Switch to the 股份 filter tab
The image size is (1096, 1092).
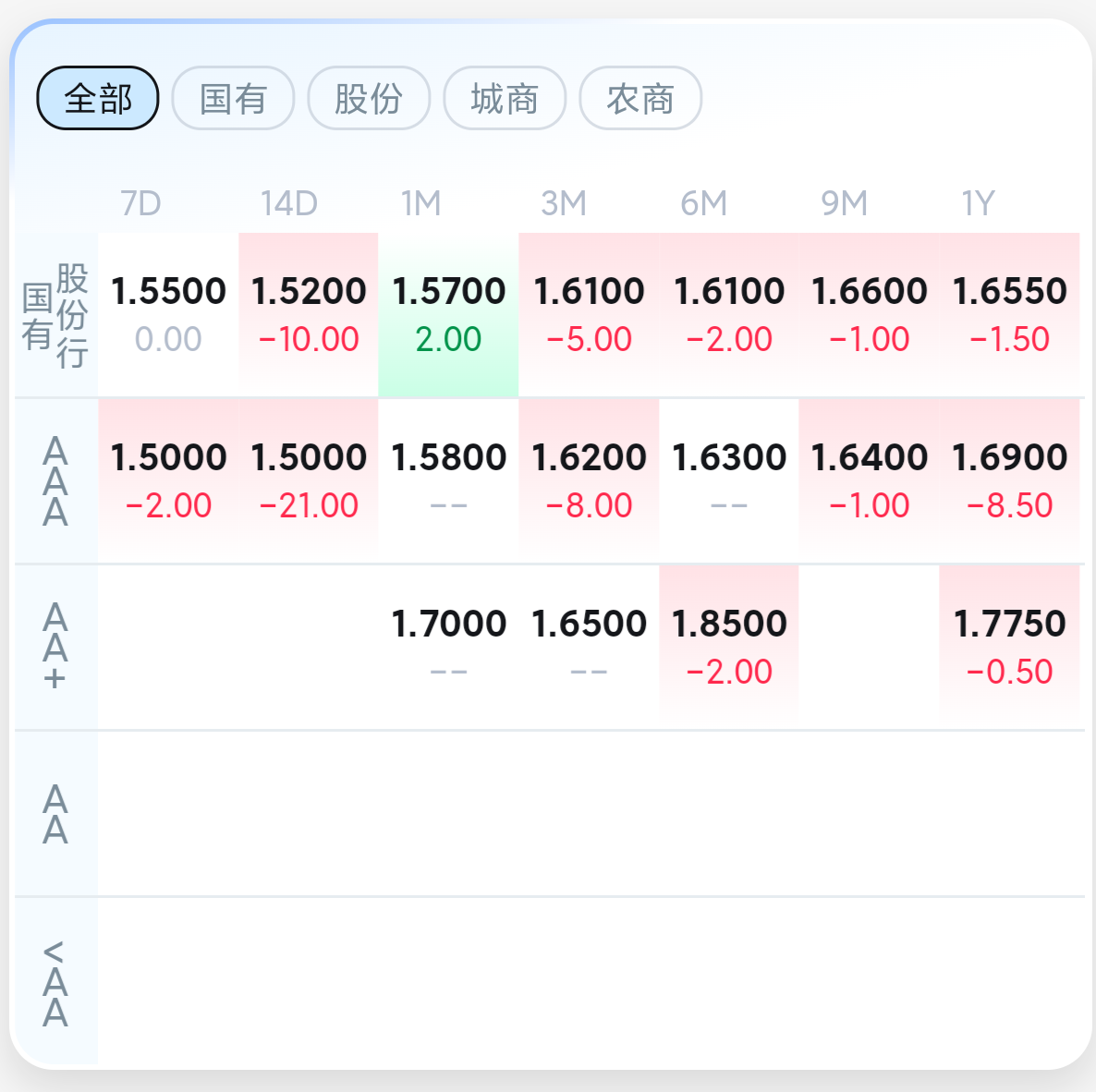[369, 99]
